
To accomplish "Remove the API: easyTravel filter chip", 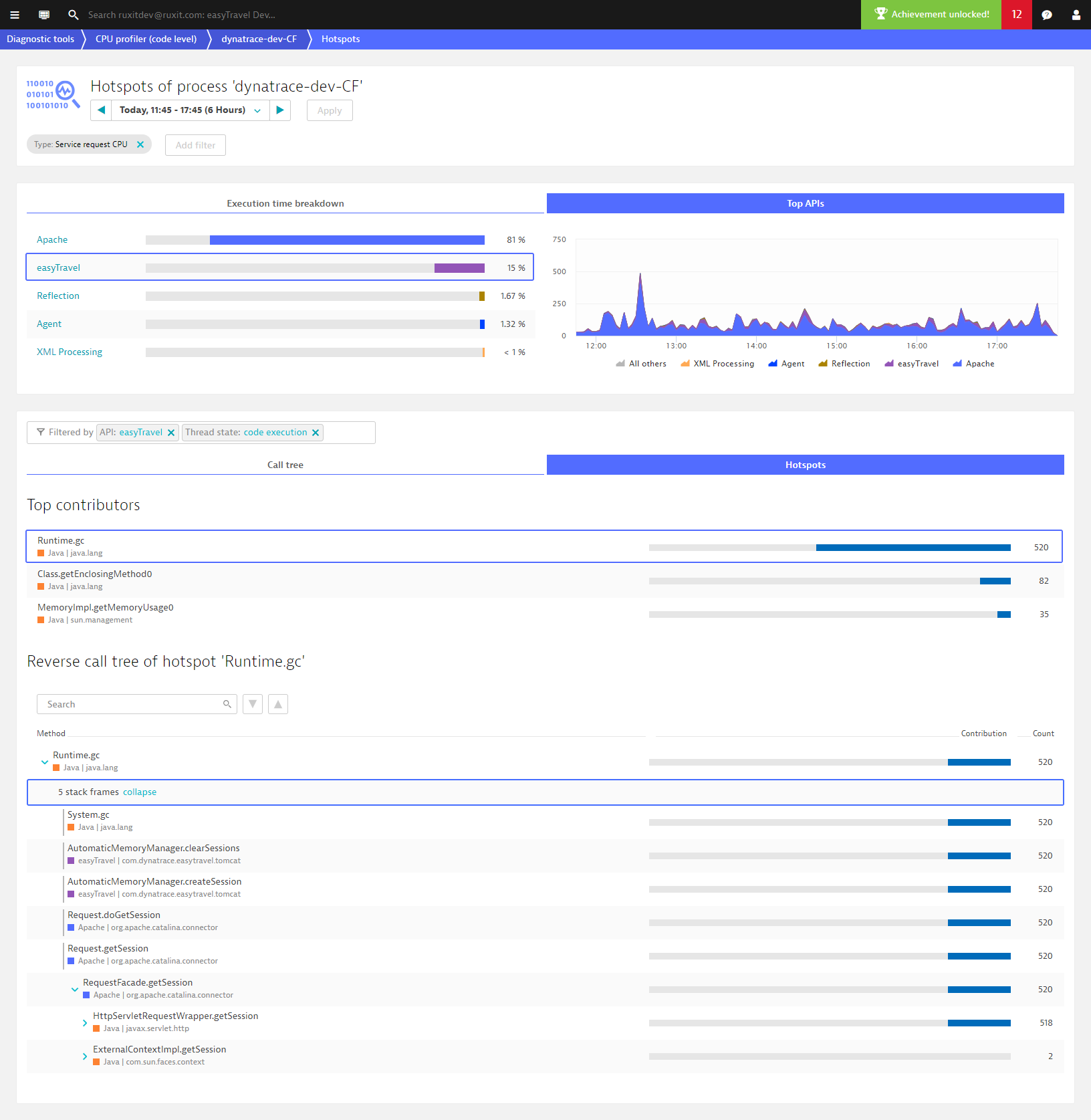I will point(171,433).
